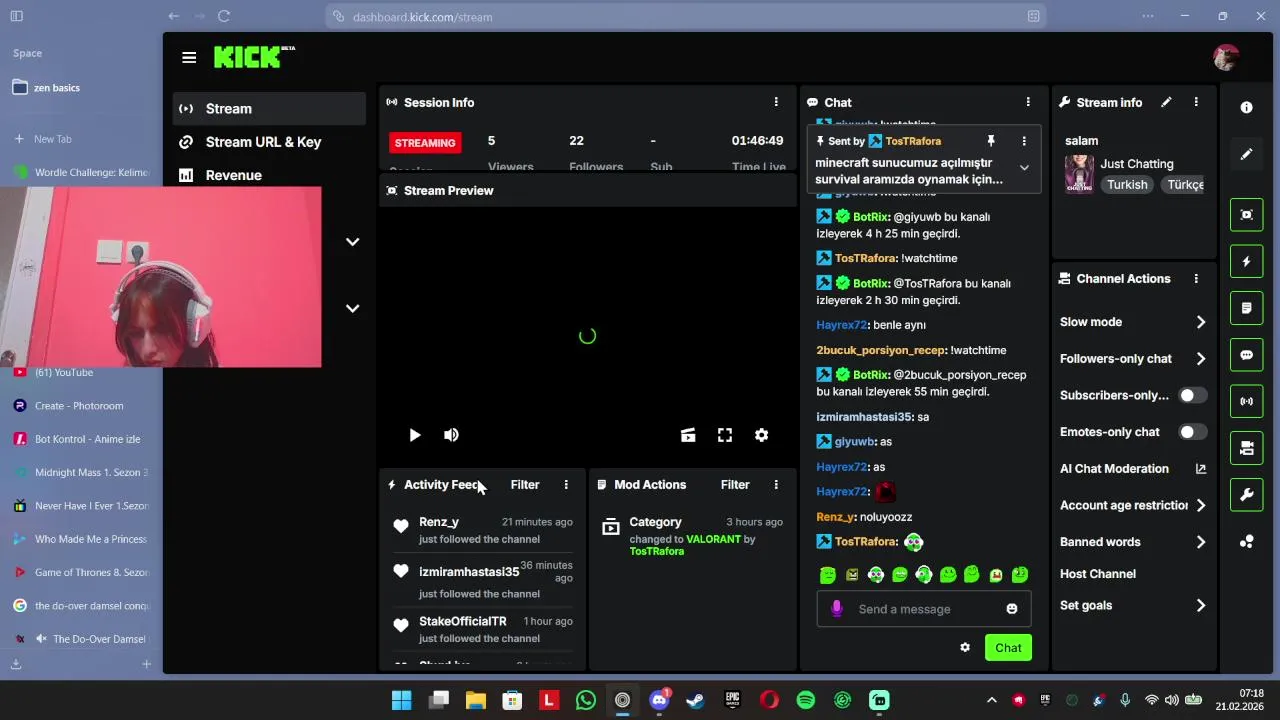Open Stream info options menu
1280x720 pixels.
click(x=1196, y=102)
